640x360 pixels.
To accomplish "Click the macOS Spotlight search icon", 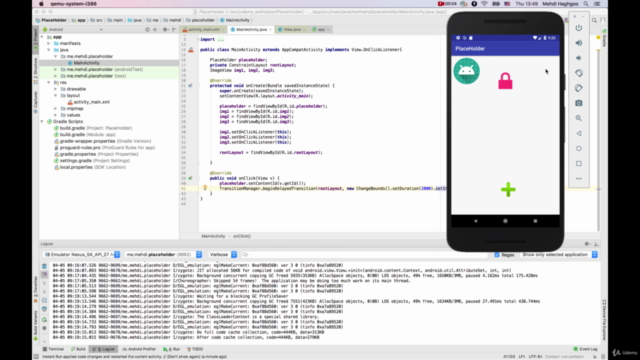I will [586, 4].
